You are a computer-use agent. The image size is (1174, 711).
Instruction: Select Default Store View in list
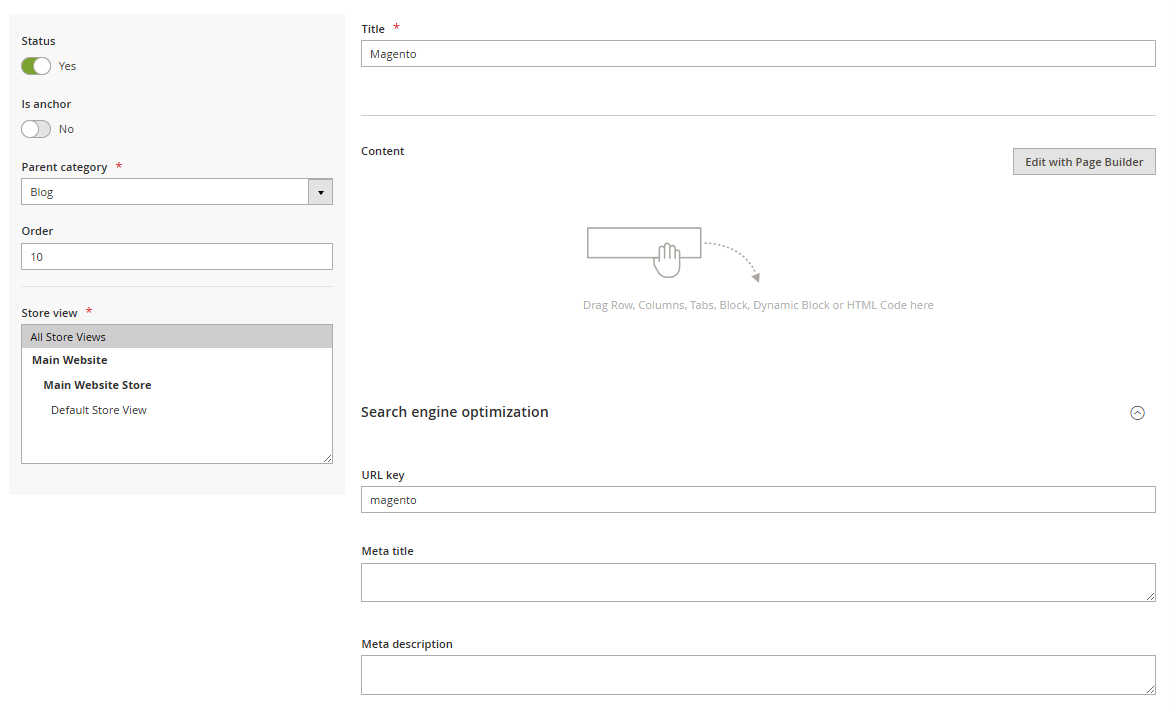[99, 410]
